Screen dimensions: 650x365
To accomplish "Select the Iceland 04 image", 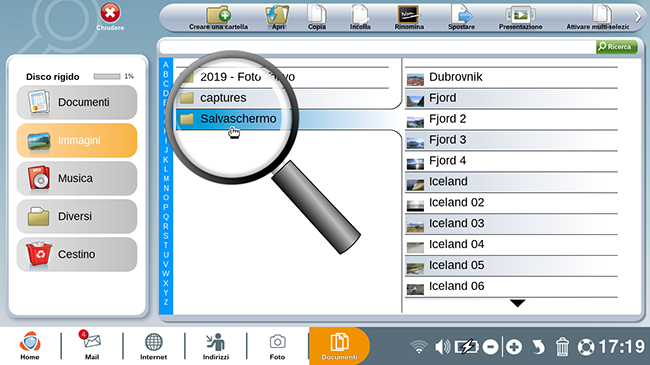I will (511, 244).
